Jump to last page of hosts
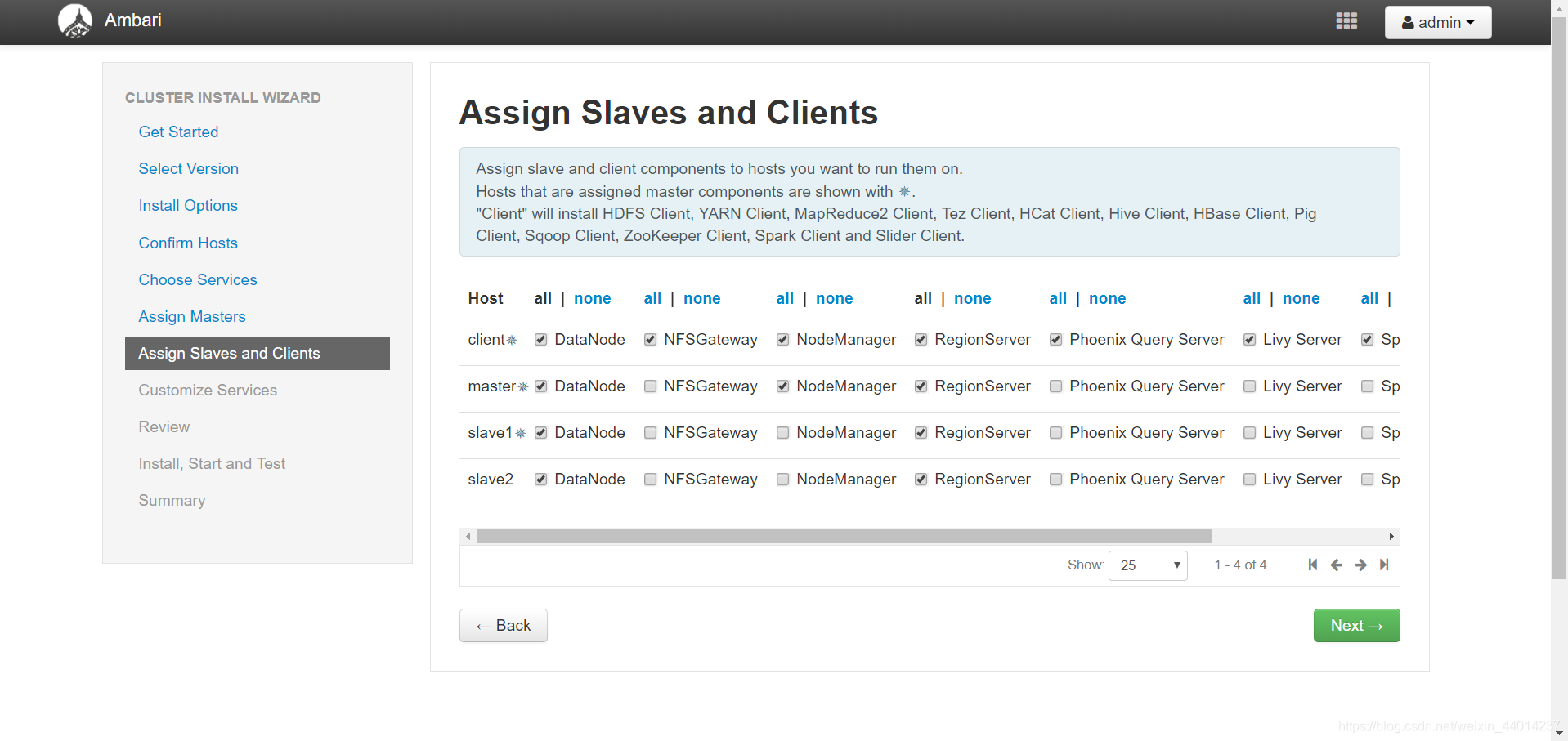The height and width of the screenshot is (741, 1568). [x=1384, y=565]
